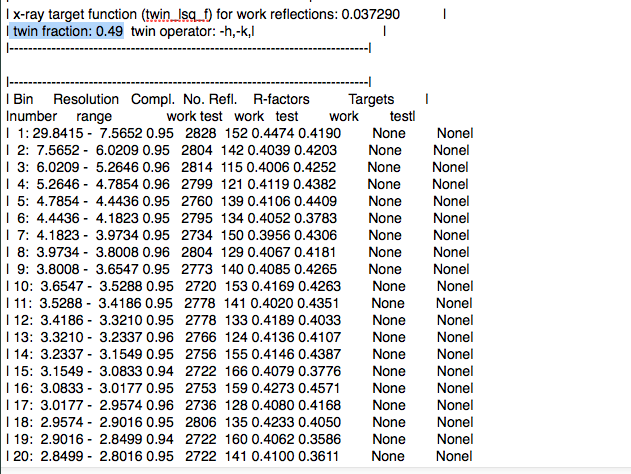This screenshot has width=631, height=474.
Task: Click the Targets column header
Action: [370, 100]
